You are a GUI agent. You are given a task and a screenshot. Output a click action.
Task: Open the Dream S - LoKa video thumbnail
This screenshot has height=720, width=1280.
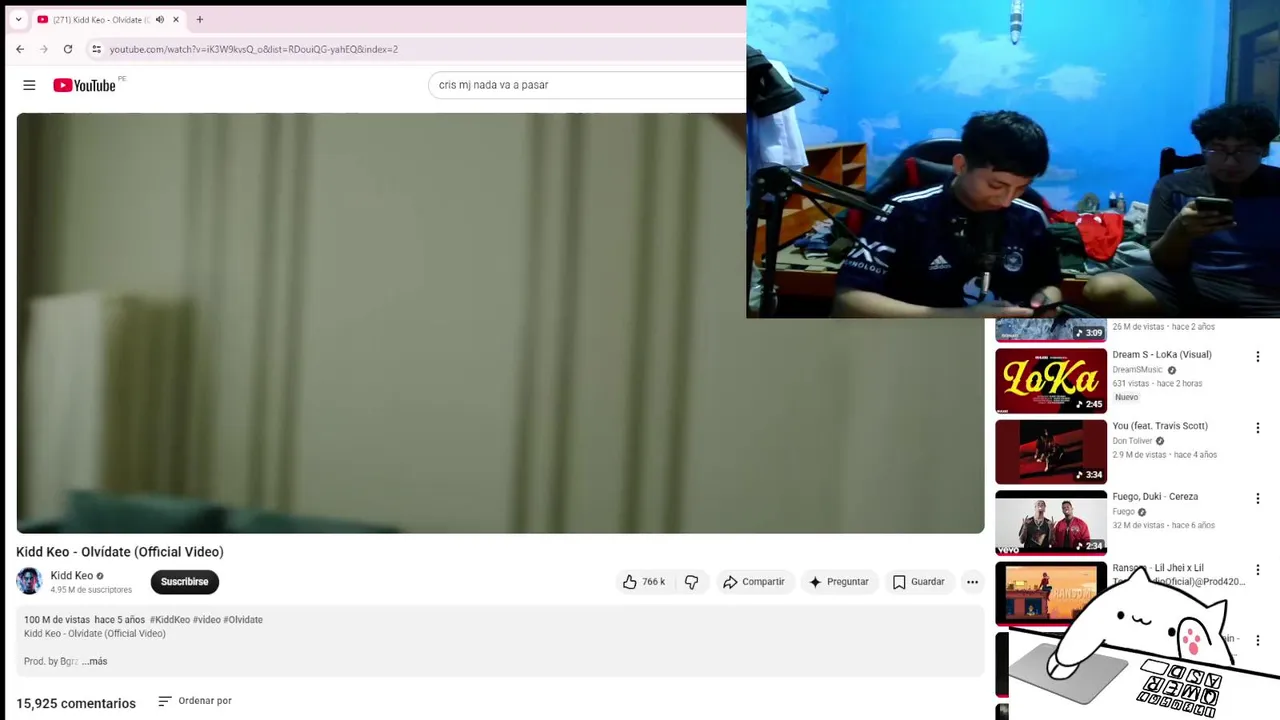click(x=1051, y=380)
